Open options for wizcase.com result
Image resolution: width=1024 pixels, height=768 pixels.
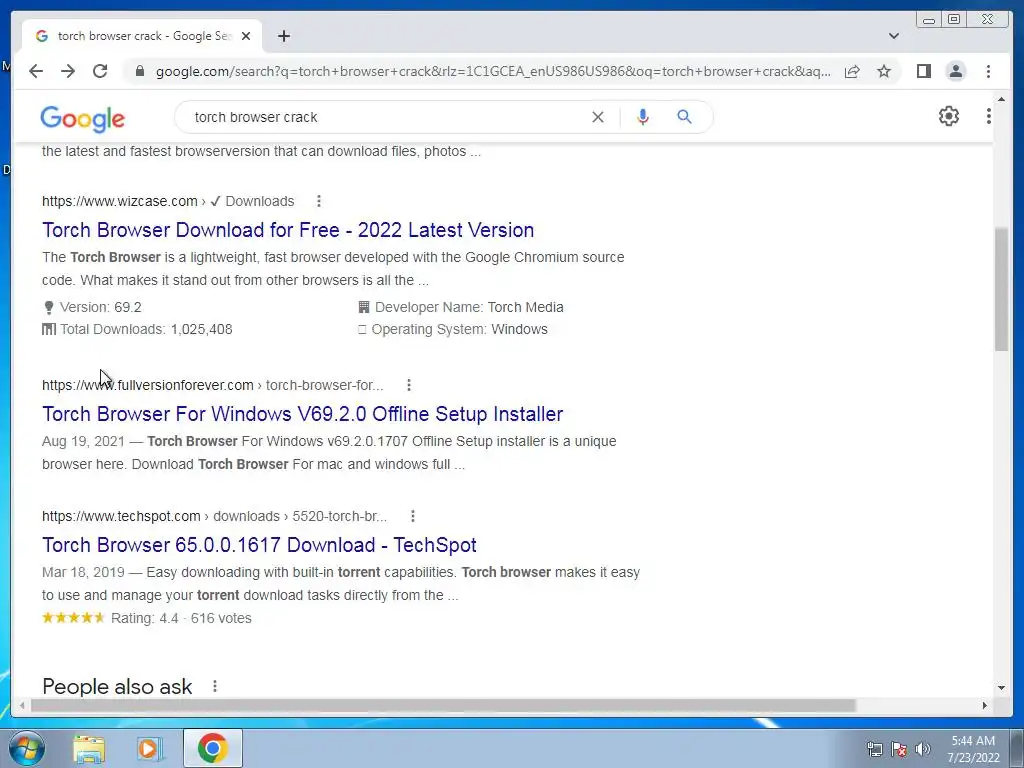[319, 201]
